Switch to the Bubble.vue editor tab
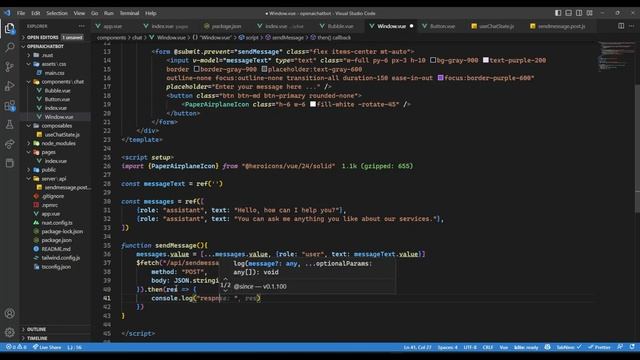Image resolution: width=640 pixels, height=360 pixels. [x=340, y=26]
